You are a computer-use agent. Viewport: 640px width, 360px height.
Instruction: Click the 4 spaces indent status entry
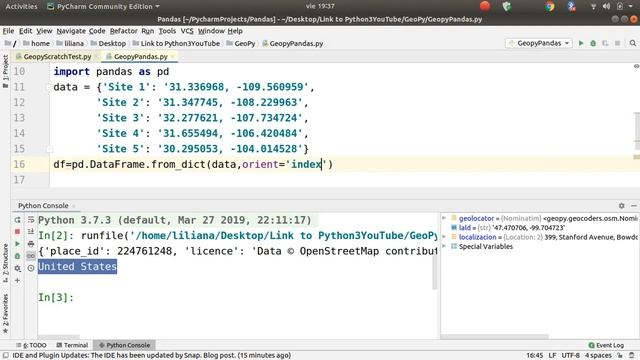(599, 356)
